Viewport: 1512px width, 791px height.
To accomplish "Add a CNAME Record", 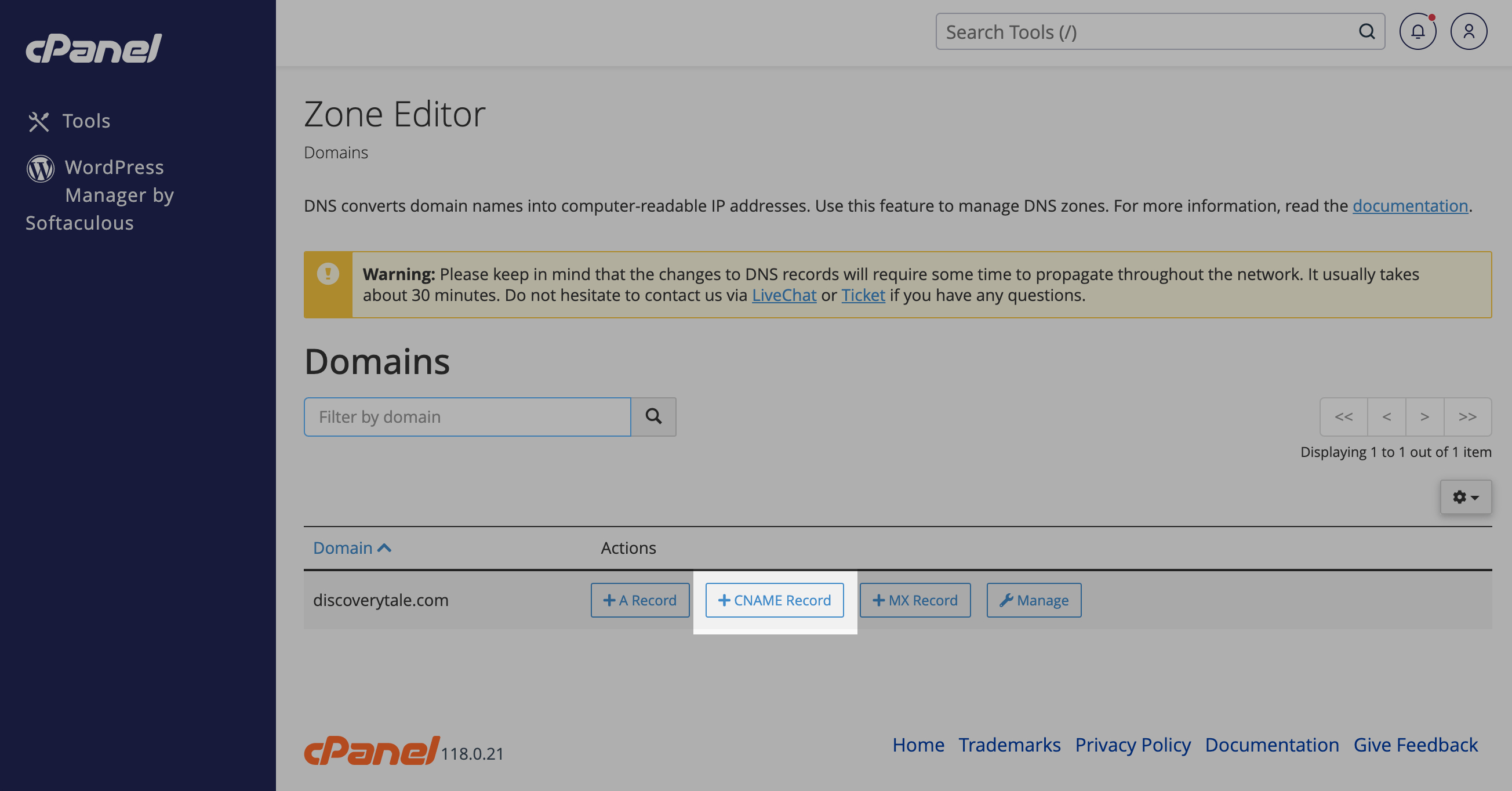I will coord(774,600).
